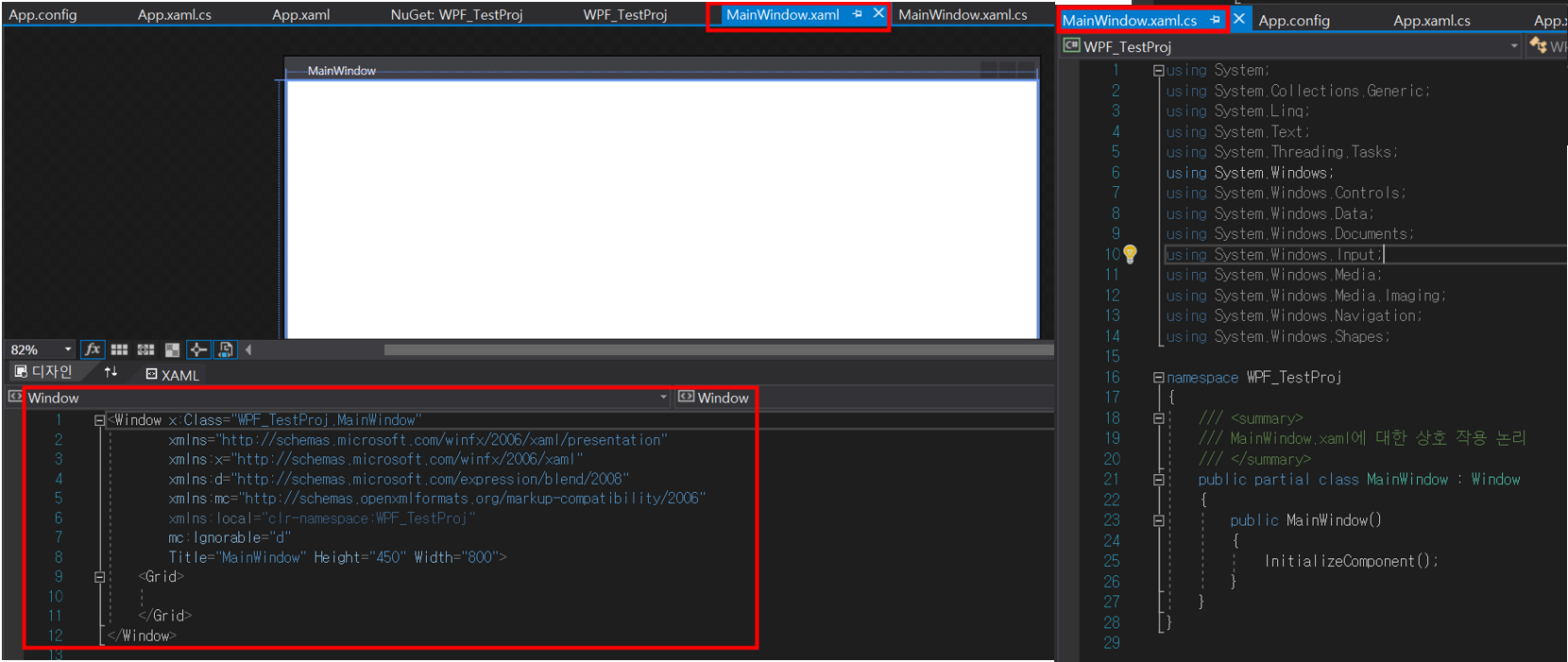Click the lightbulb quick actions icon on line 10

(x=1130, y=254)
